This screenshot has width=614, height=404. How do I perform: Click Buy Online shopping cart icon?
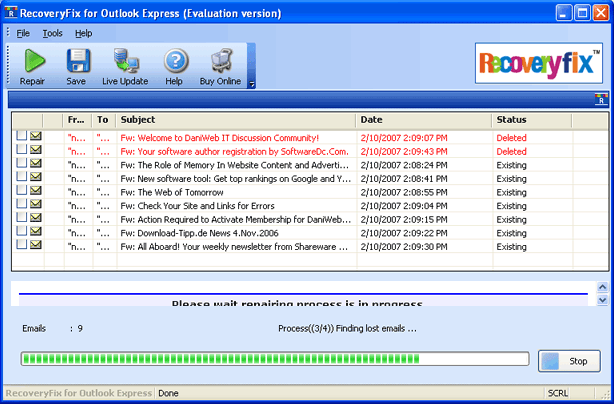coord(221,61)
